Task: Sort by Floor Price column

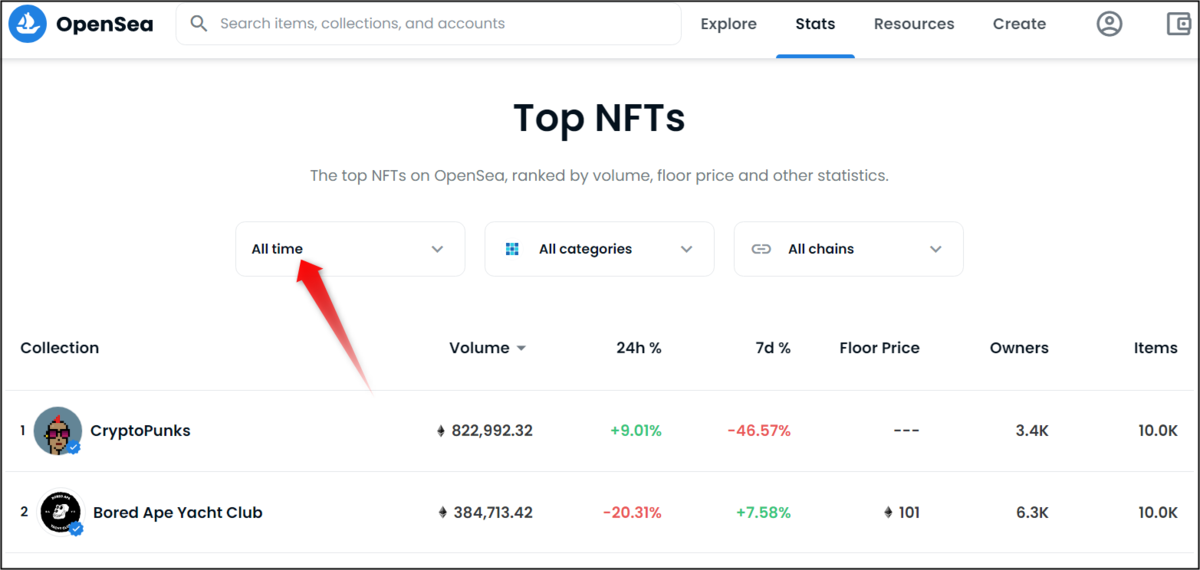Action: pos(880,348)
